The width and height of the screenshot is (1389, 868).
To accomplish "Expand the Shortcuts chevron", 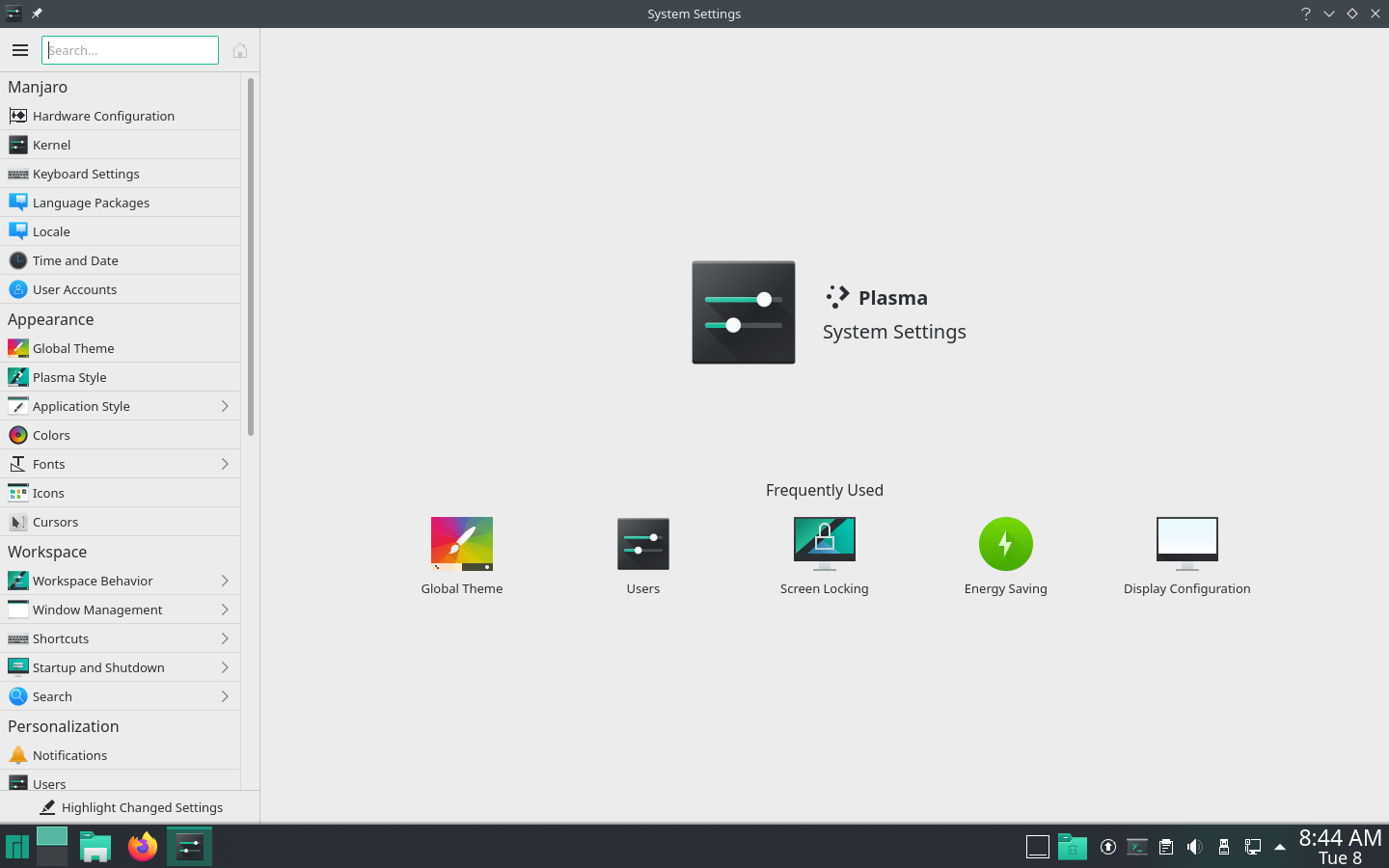I will pos(225,638).
